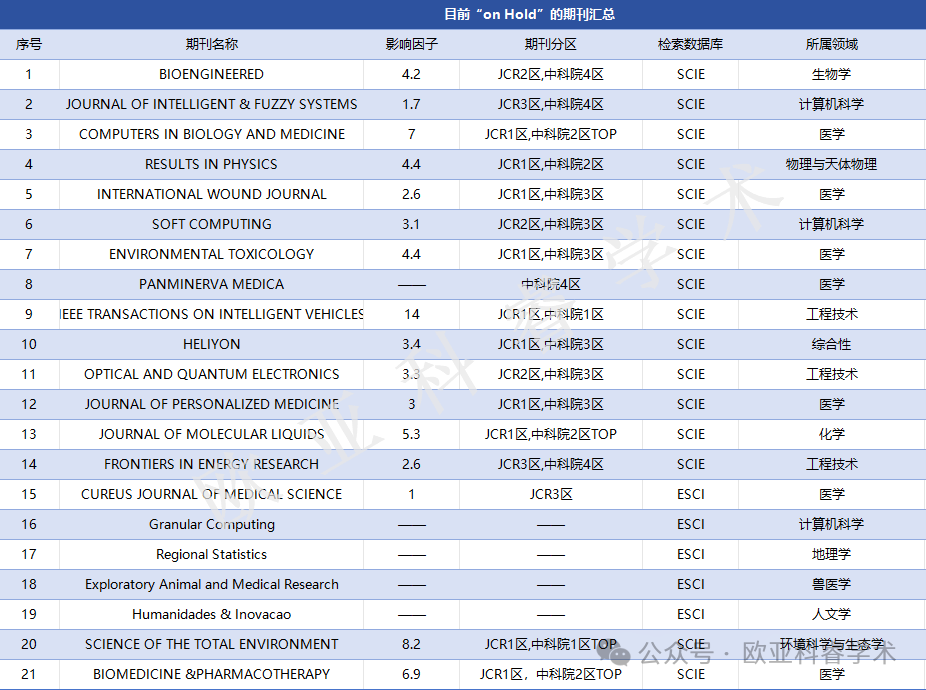Click Granular Computing journal cell
The width and height of the screenshot is (926, 690).
[x=211, y=525]
